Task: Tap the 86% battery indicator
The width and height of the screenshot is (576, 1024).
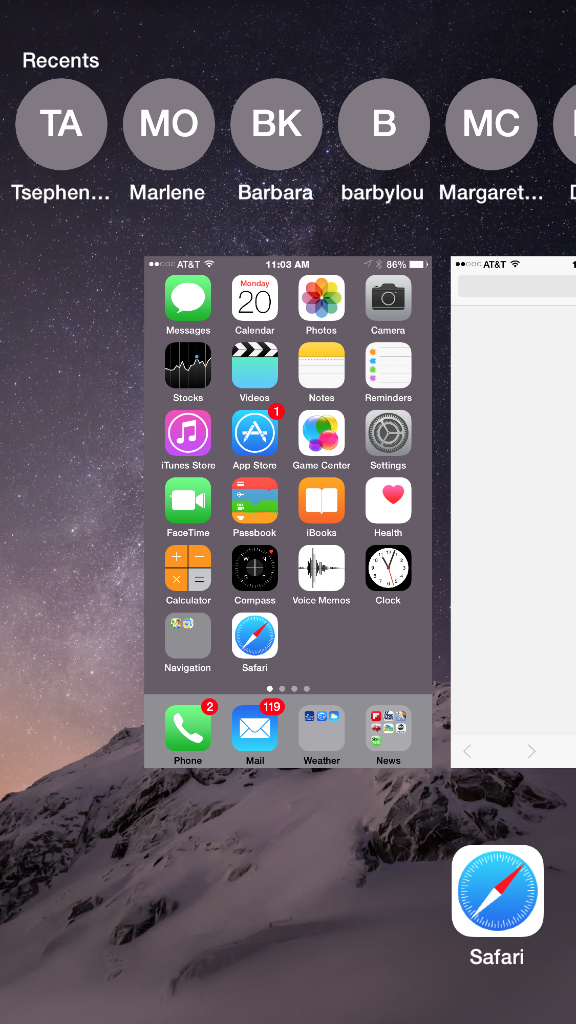Action: point(406,264)
